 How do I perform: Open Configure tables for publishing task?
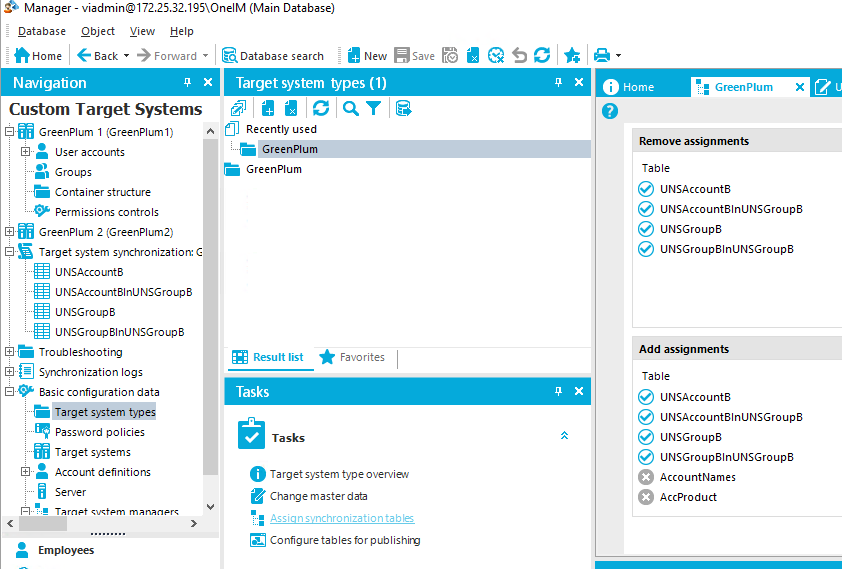[345, 540]
